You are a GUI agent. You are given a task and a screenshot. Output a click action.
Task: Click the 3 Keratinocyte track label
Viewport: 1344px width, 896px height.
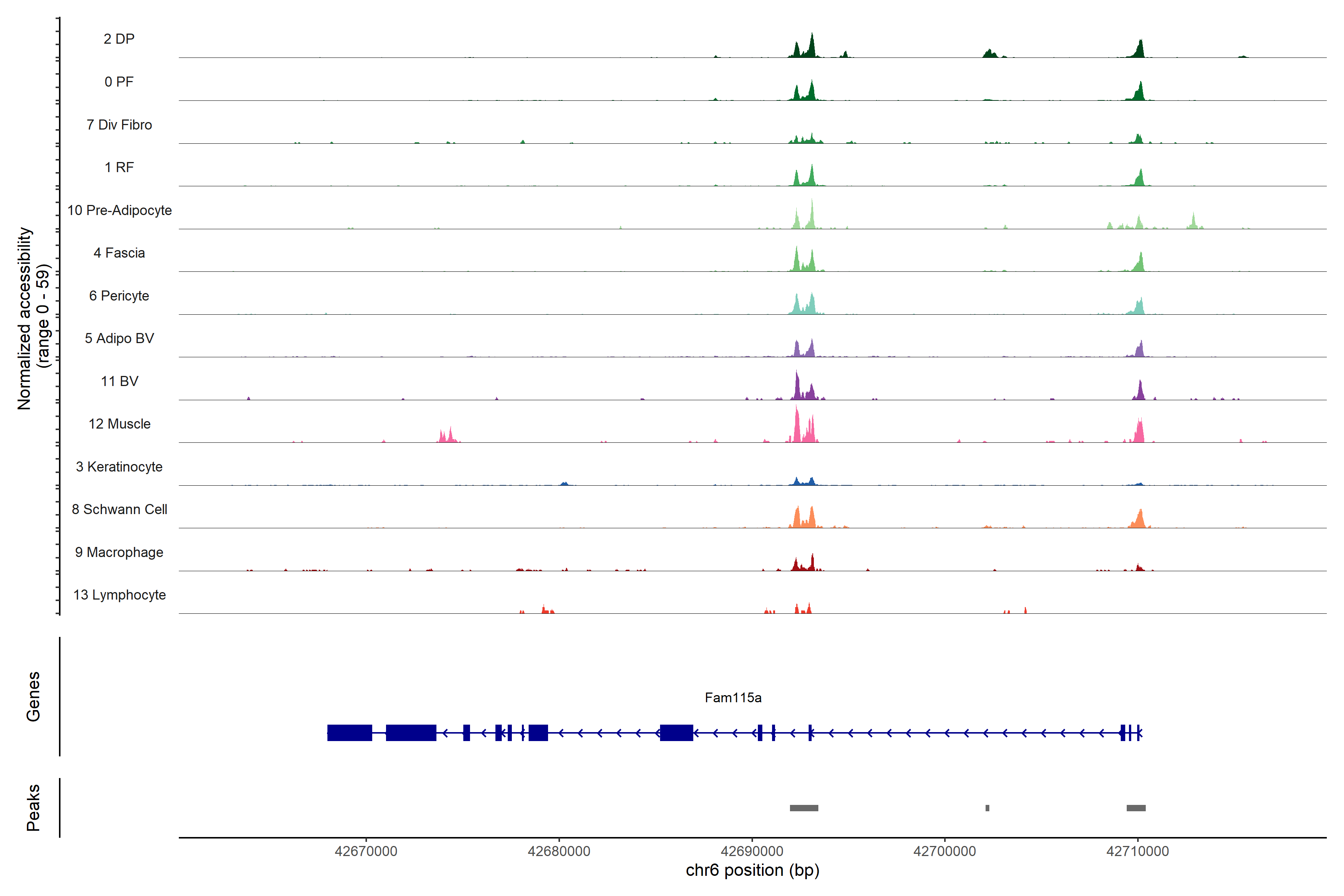119,467
